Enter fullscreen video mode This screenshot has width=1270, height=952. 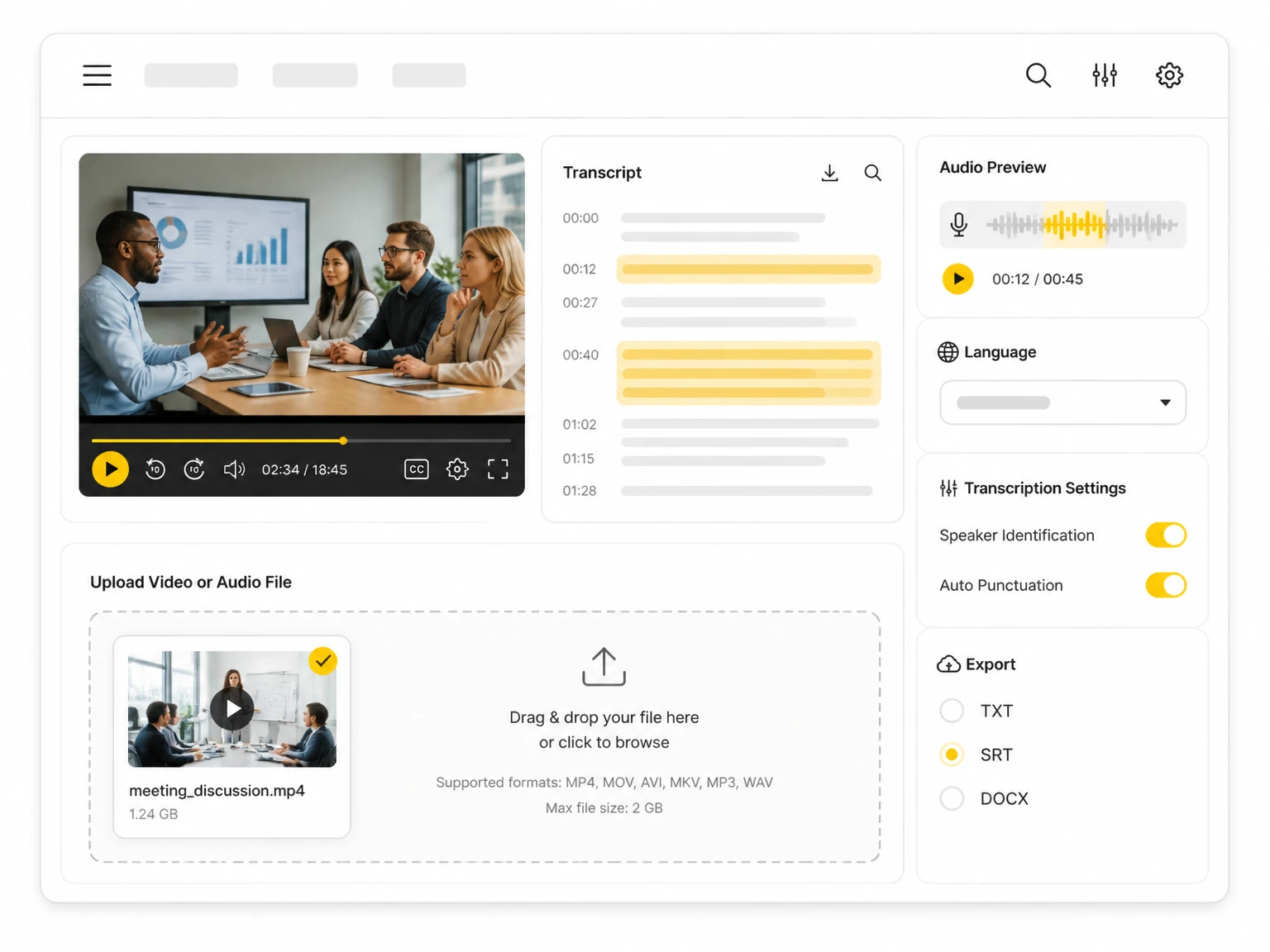point(498,469)
